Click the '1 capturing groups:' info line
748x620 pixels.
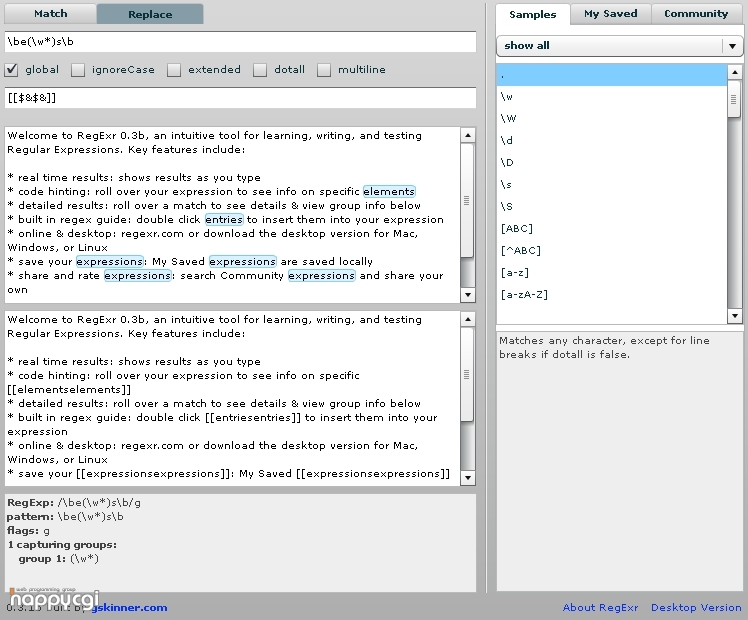[62, 545]
